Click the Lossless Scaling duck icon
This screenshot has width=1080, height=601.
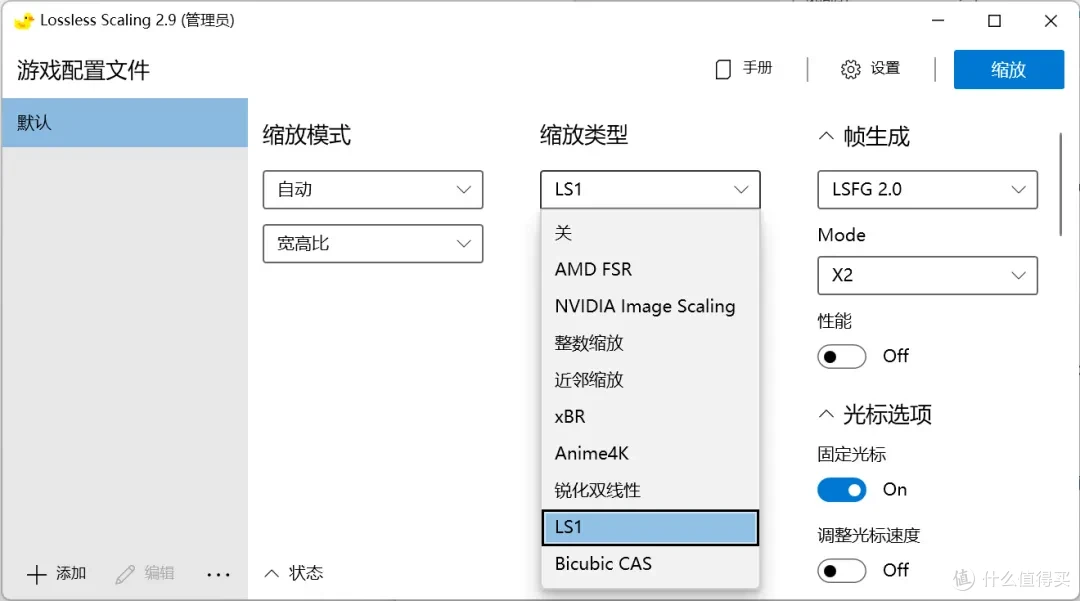pos(24,21)
